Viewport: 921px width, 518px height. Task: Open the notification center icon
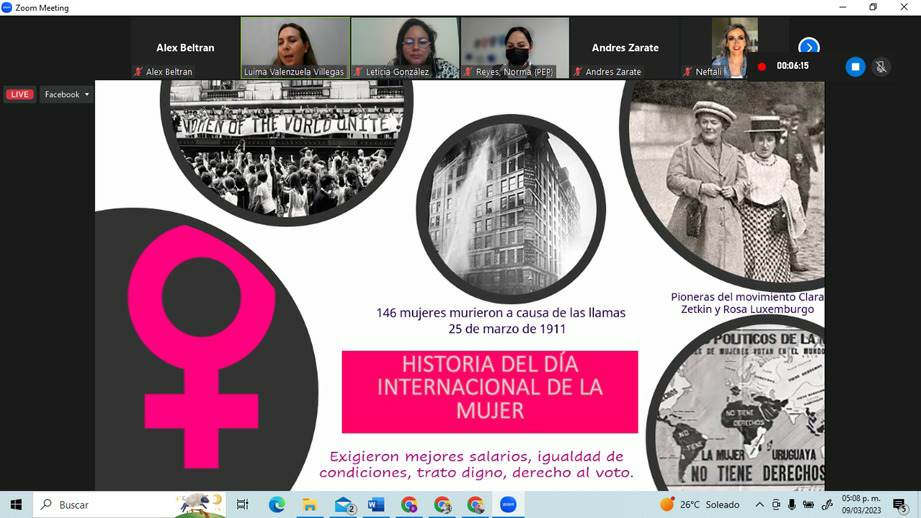[899, 504]
